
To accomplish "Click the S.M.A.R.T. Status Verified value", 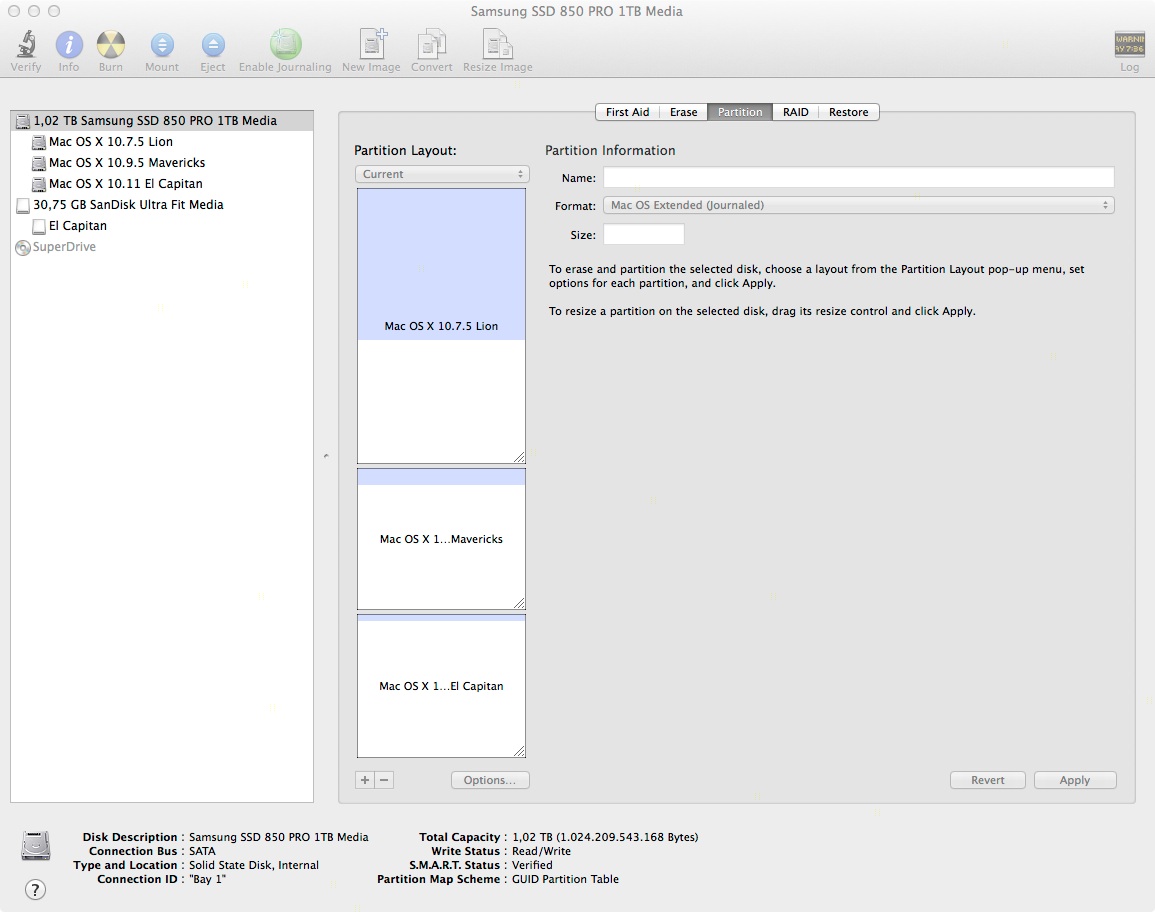I will pos(532,865).
